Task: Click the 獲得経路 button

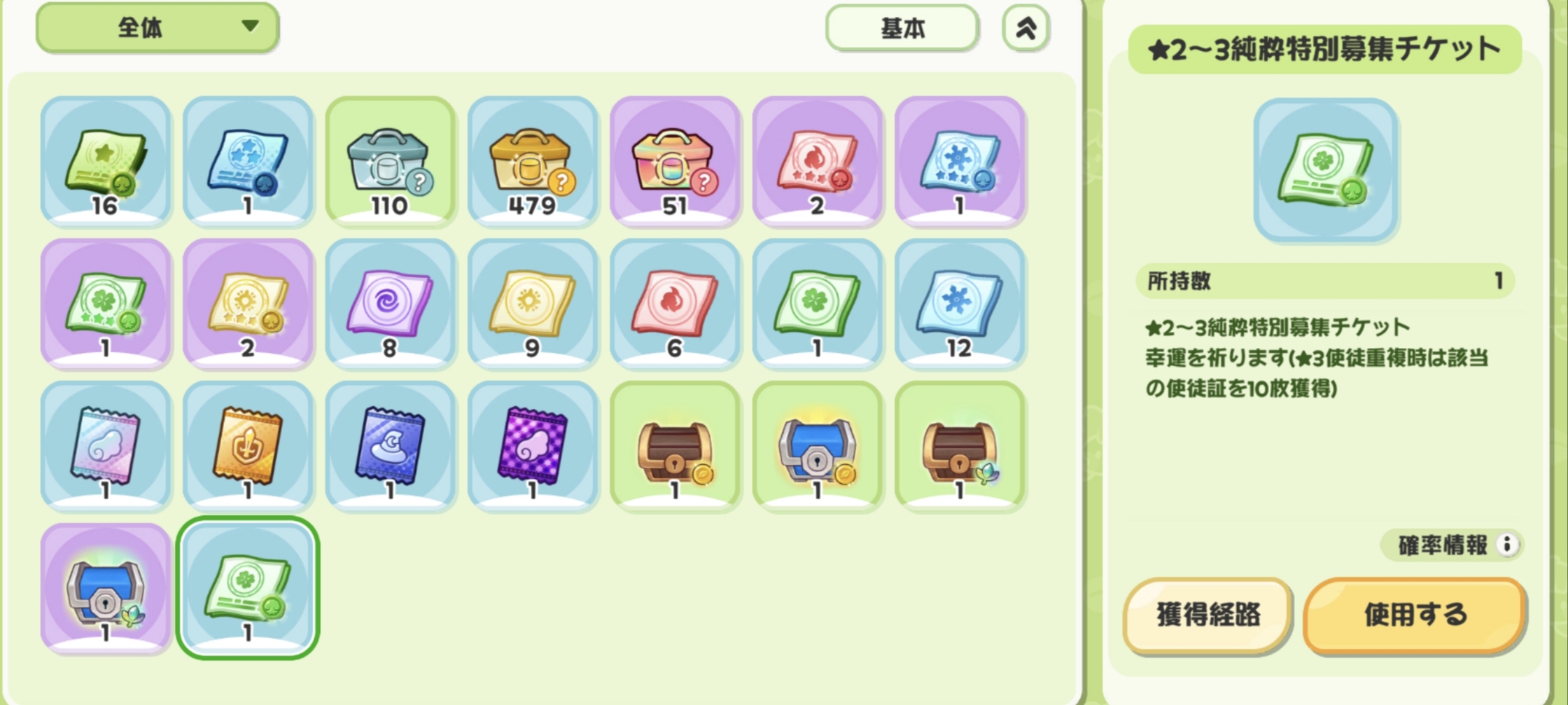Action: pos(1208,615)
